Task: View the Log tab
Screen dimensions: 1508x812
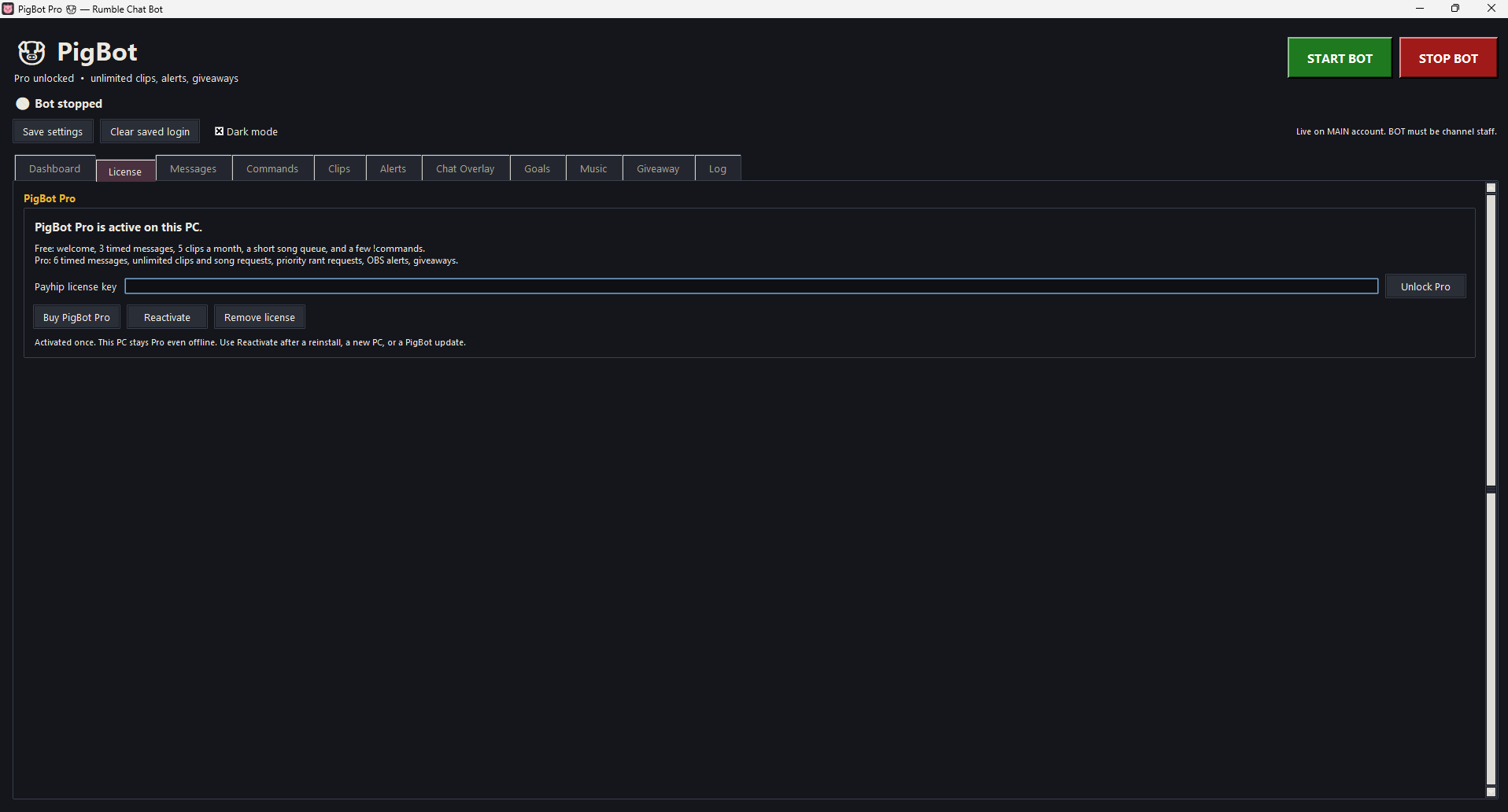Action: click(x=718, y=168)
